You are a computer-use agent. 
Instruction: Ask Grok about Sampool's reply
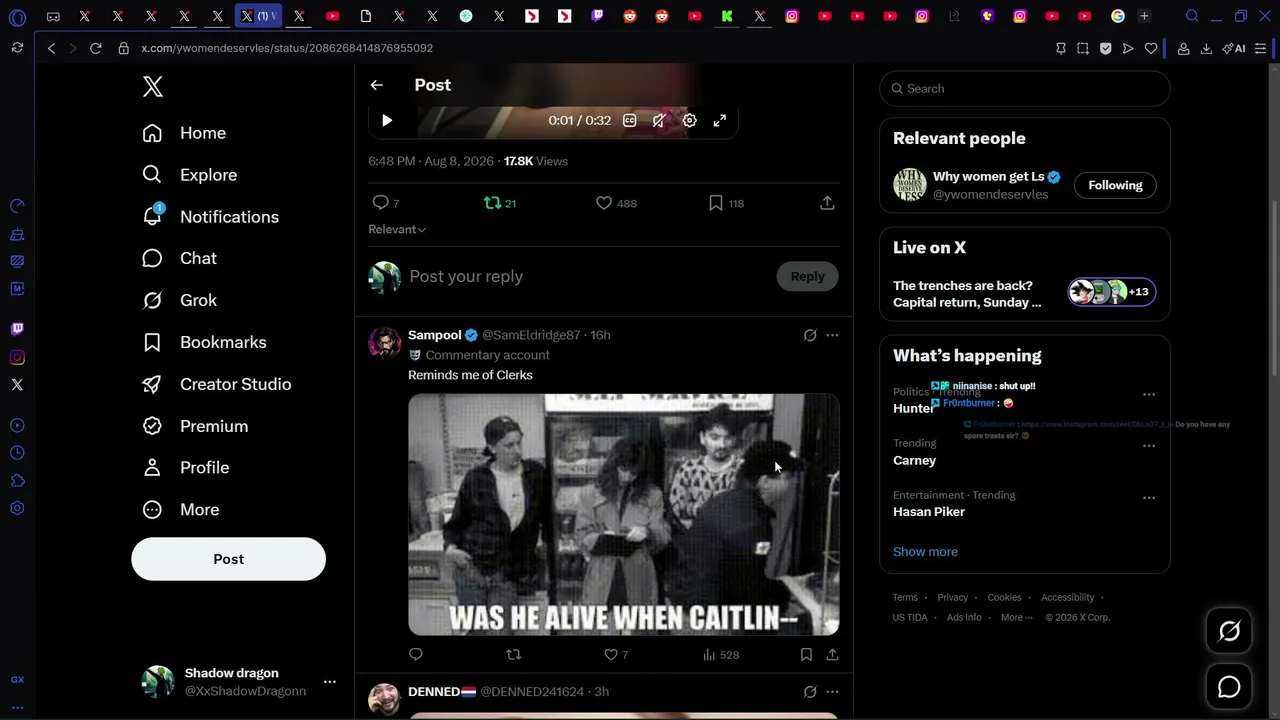[x=810, y=335]
